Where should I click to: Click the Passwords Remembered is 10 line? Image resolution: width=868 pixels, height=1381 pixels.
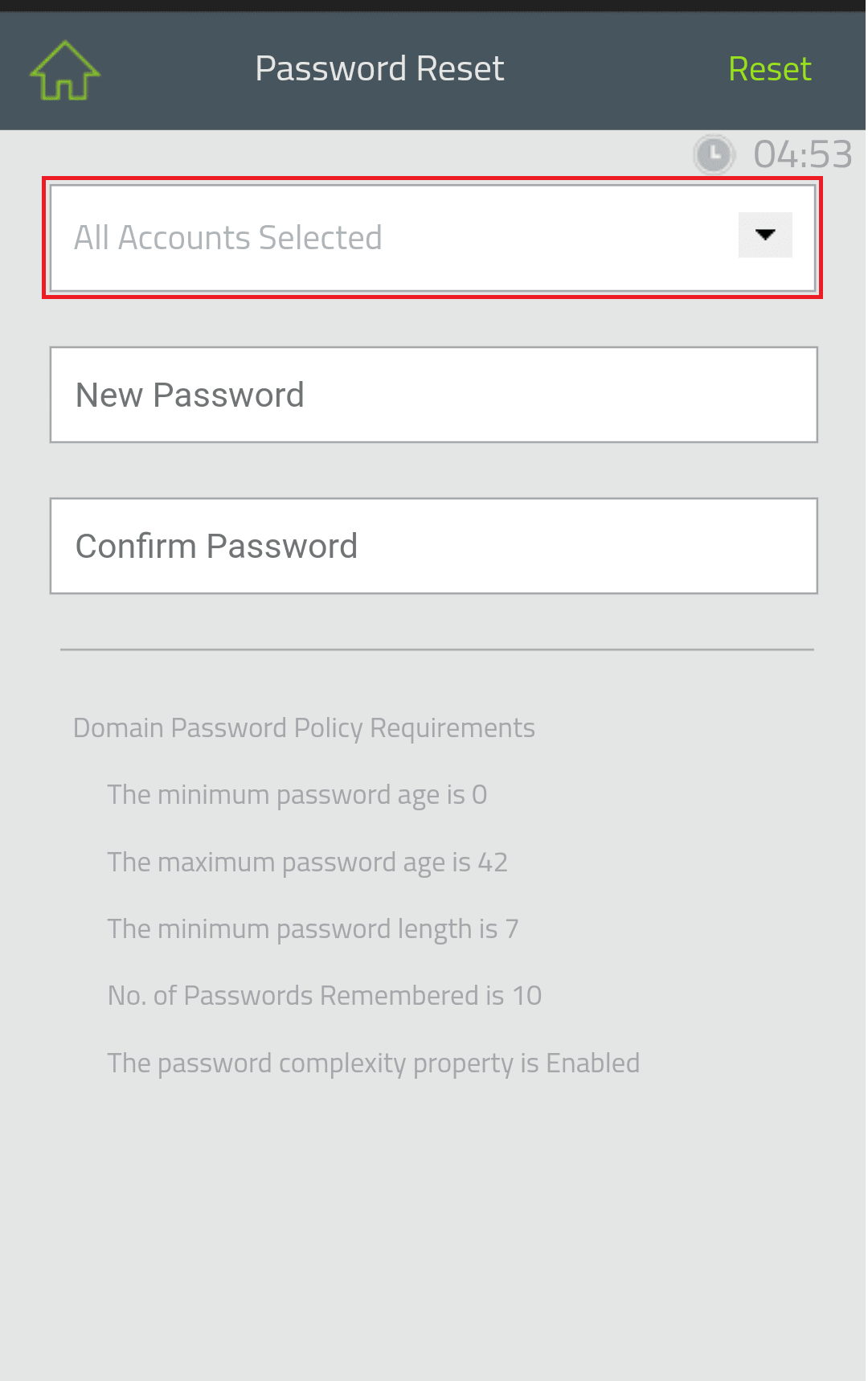point(324,996)
